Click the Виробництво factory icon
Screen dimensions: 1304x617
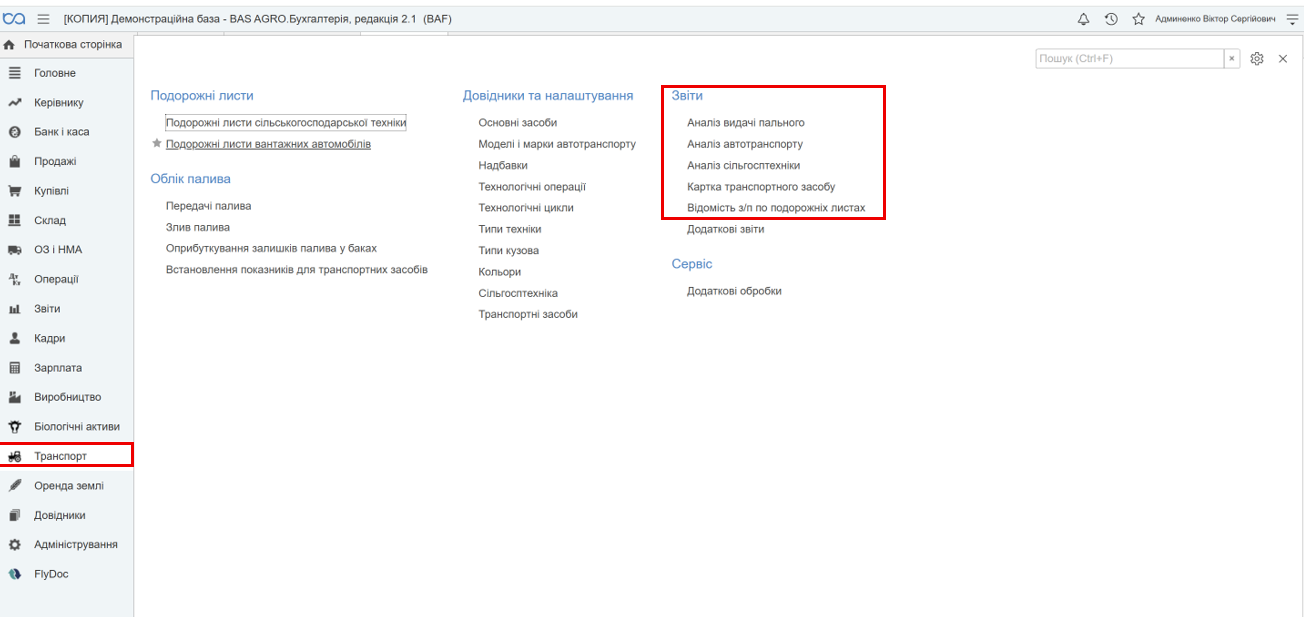coord(15,397)
